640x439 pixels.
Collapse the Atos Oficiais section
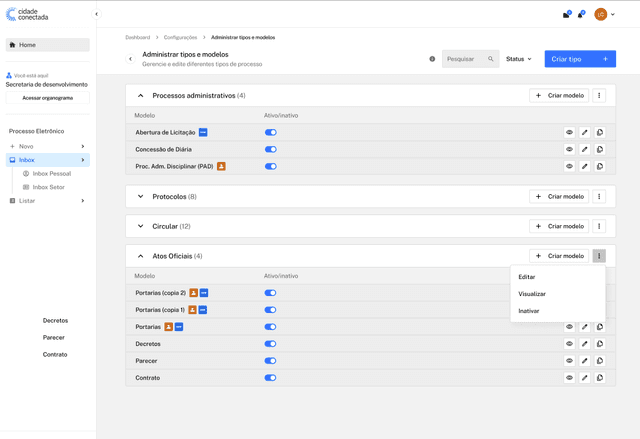[140, 256]
